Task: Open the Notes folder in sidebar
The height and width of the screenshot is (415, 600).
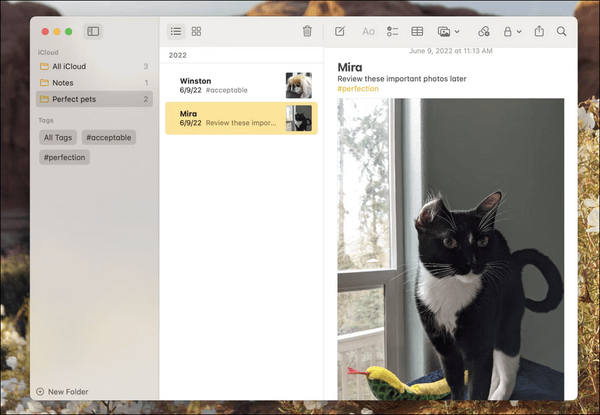Action: pyautogui.click(x=94, y=83)
